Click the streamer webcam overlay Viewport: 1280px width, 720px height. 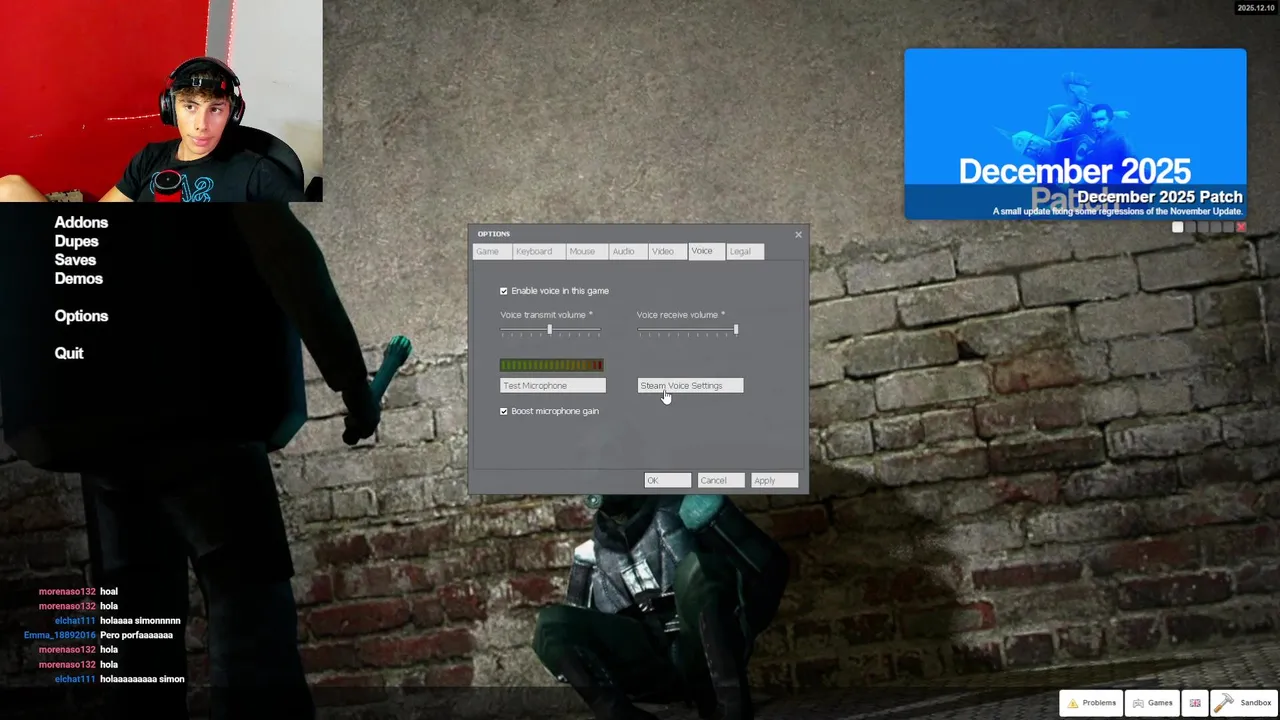click(x=161, y=101)
